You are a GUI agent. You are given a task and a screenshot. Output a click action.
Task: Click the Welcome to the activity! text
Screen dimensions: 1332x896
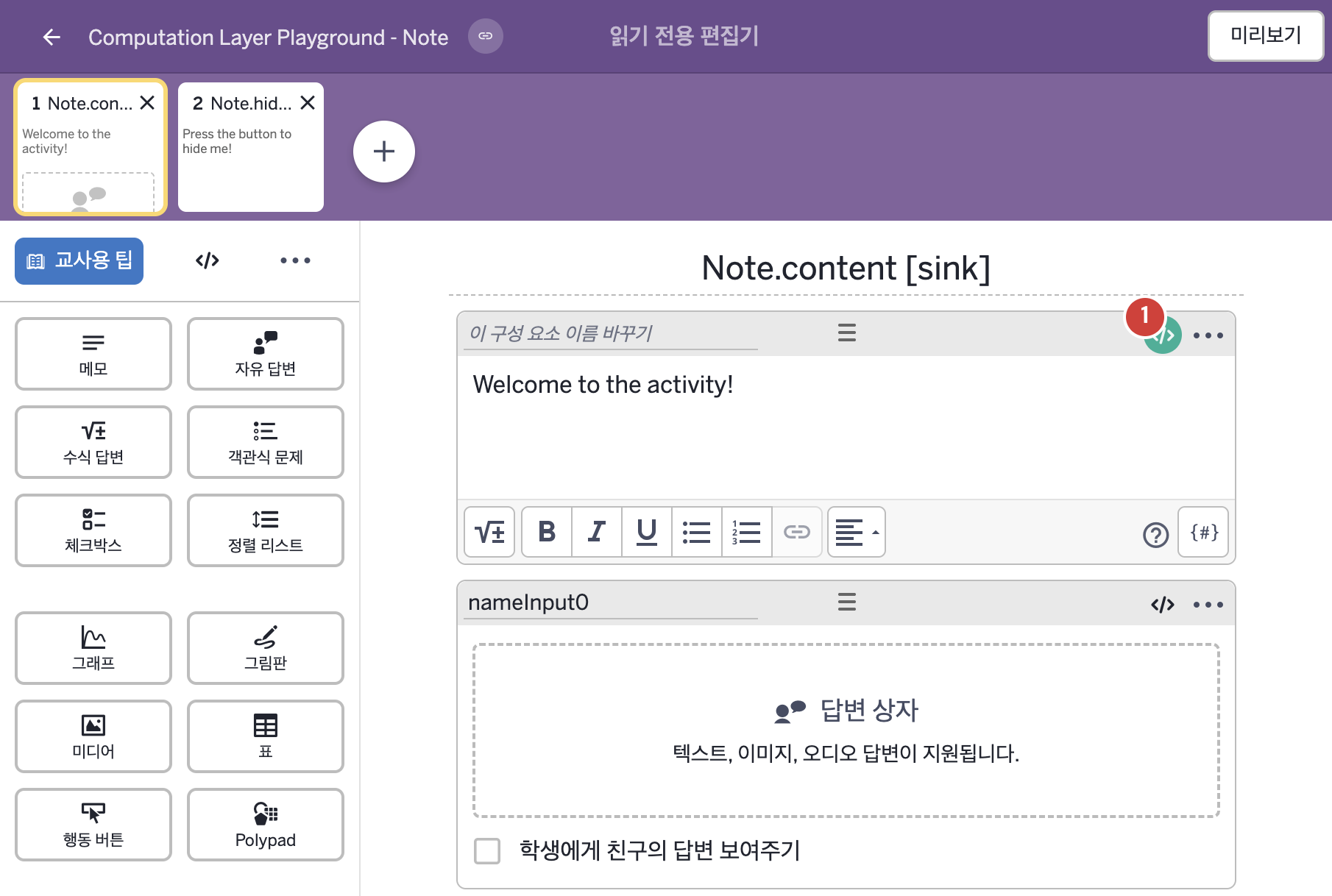coord(603,384)
